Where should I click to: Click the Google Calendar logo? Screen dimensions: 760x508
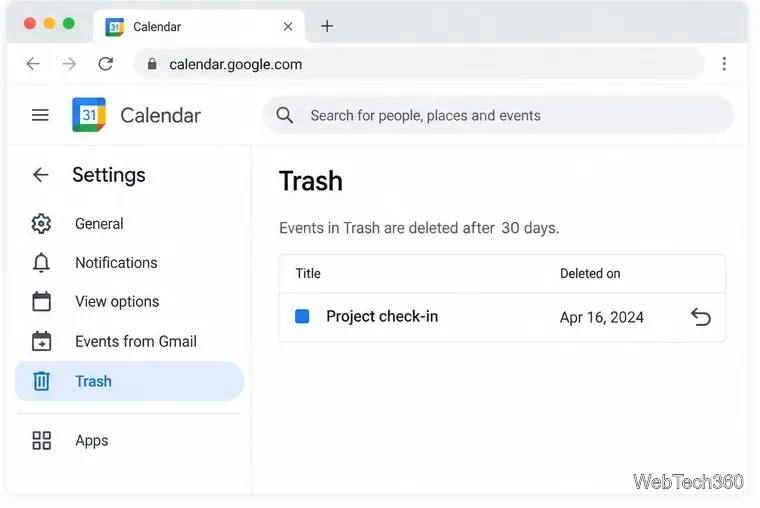tap(89, 115)
